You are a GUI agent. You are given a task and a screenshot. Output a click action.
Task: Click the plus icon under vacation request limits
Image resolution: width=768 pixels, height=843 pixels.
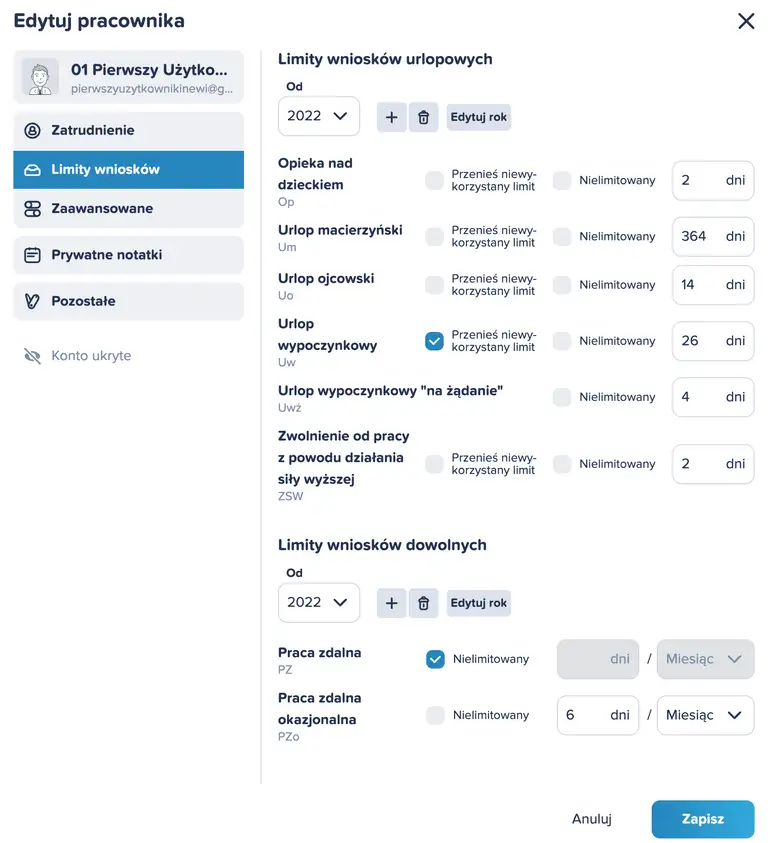(391, 117)
